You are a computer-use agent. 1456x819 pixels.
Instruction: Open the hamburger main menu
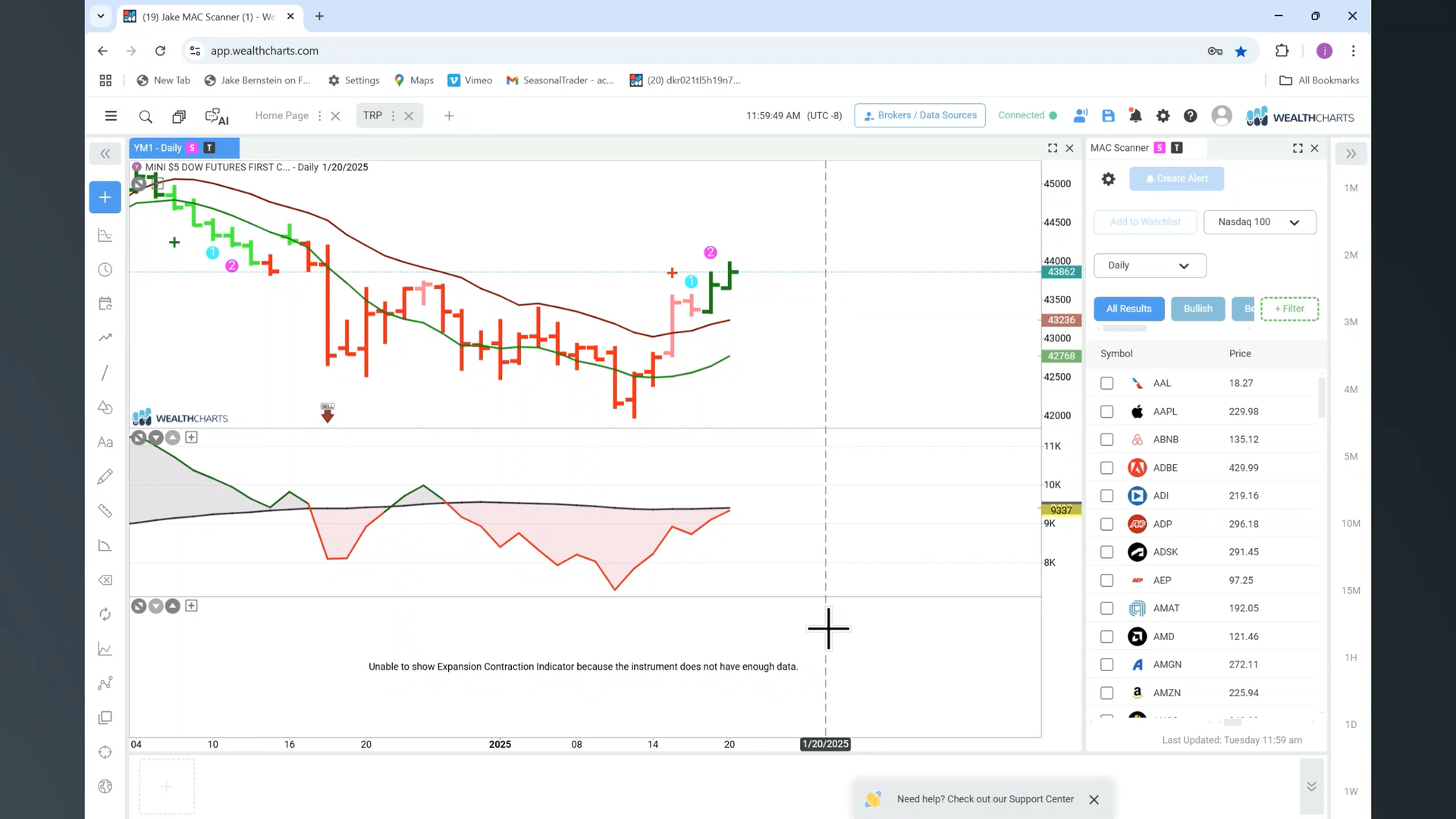point(111,116)
